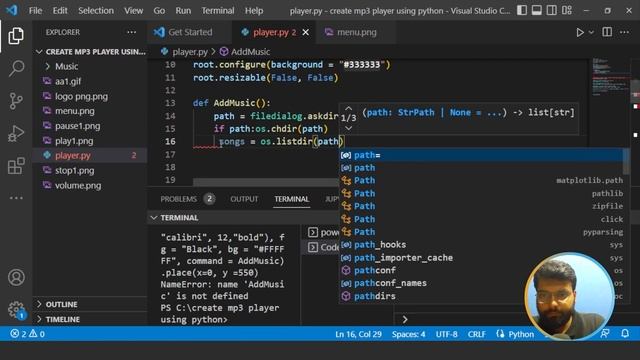
Task: Select player.py in the explorer
Action: [90, 156]
